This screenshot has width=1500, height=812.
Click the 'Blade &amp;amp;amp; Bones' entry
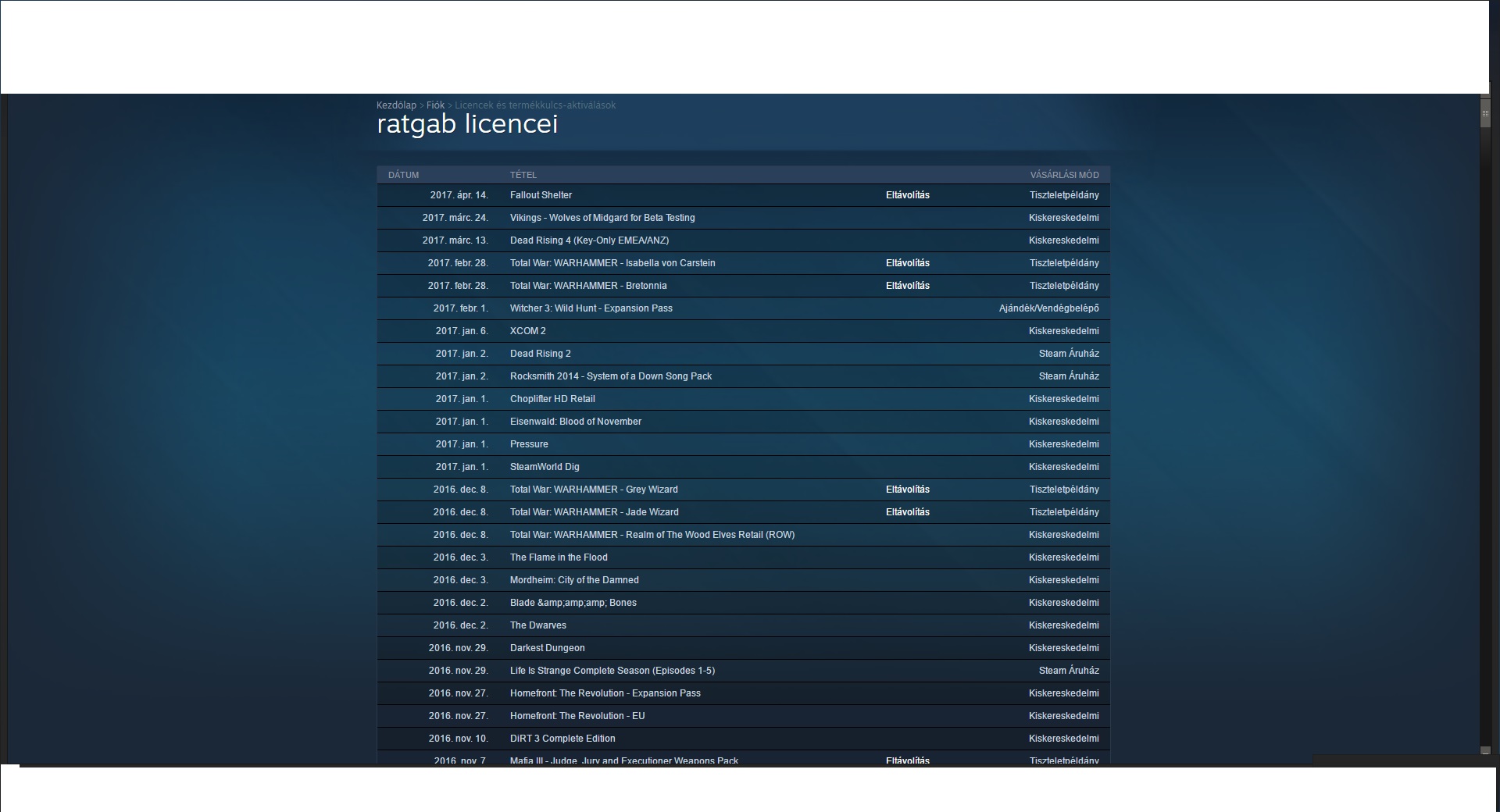pos(573,603)
